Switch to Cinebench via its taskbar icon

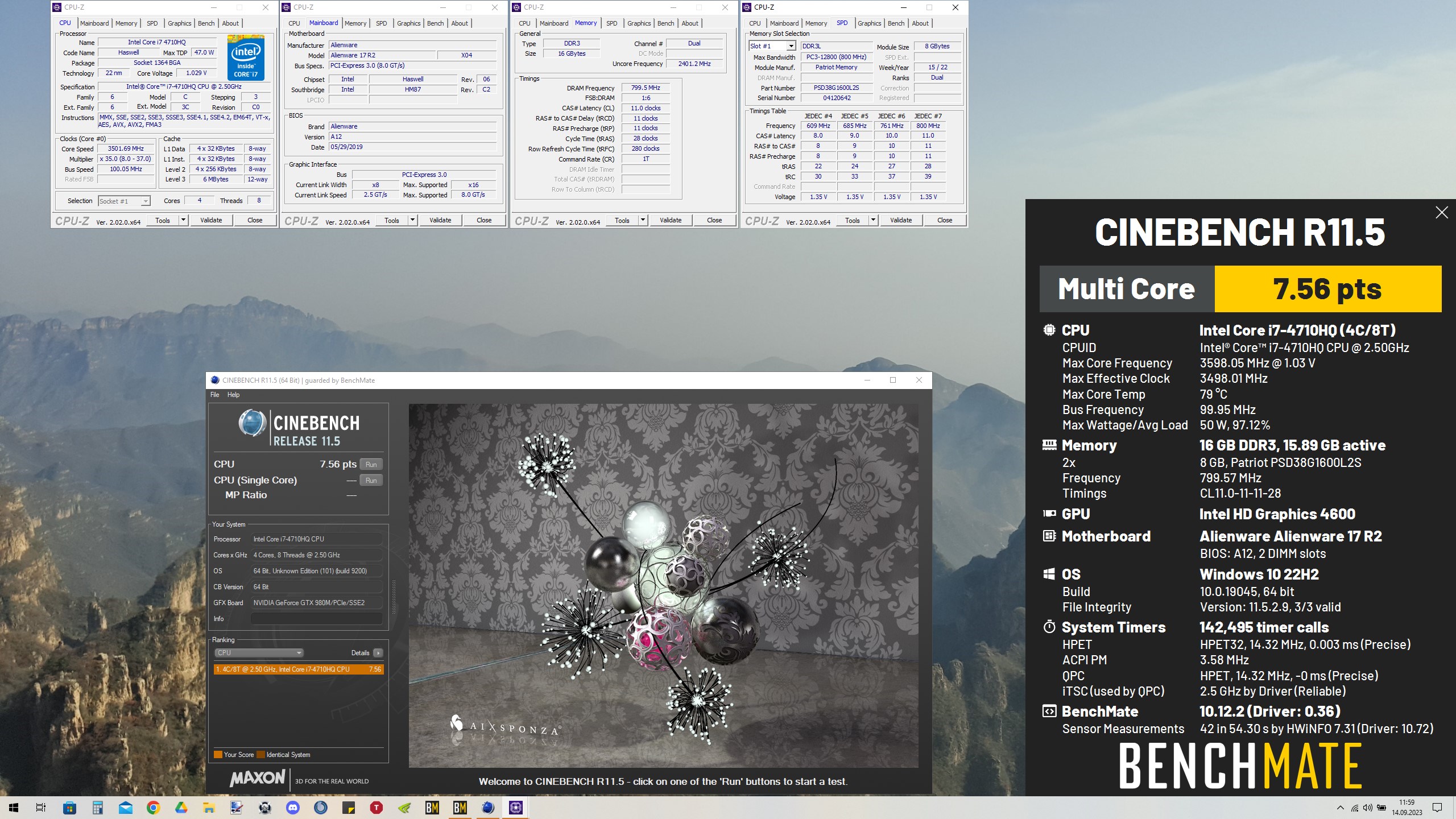(x=488, y=808)
